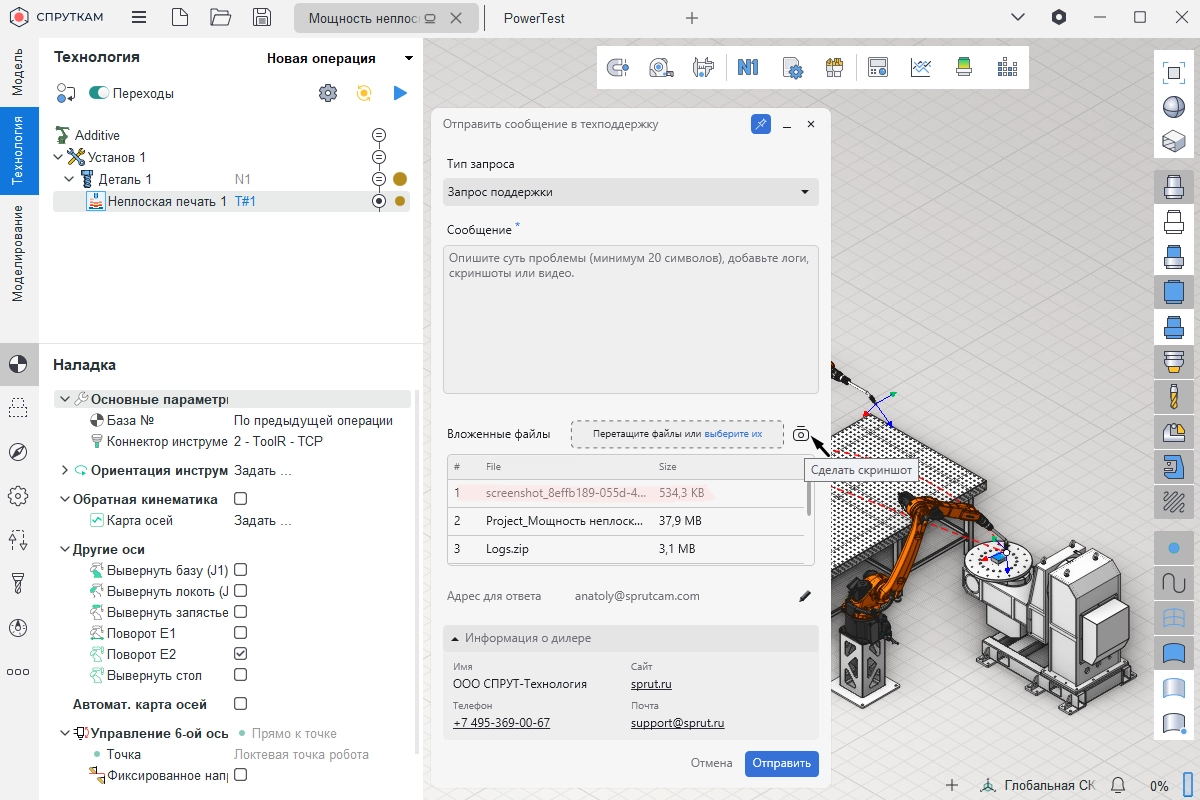
Task: Collapse the Информация о дилере section
Action: point(456,638)
